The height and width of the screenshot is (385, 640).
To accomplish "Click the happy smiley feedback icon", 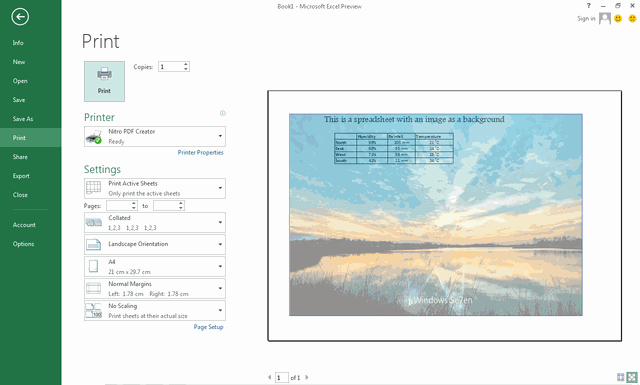I will pos(618,18).
